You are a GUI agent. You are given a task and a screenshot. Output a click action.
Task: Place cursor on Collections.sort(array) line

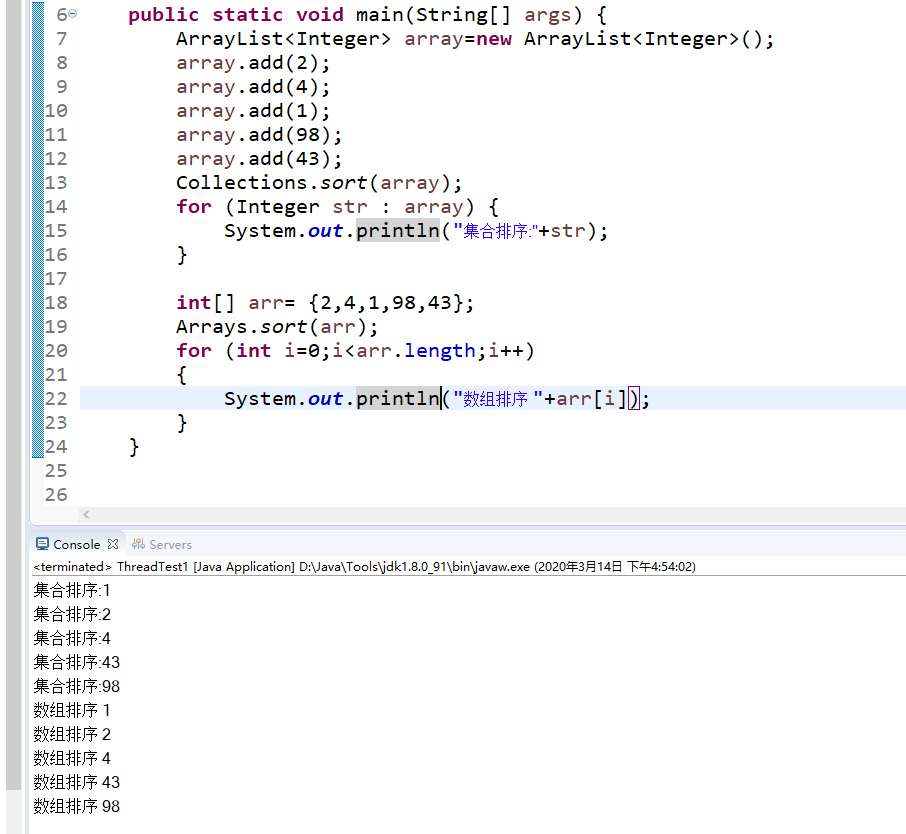click(319, 183)
